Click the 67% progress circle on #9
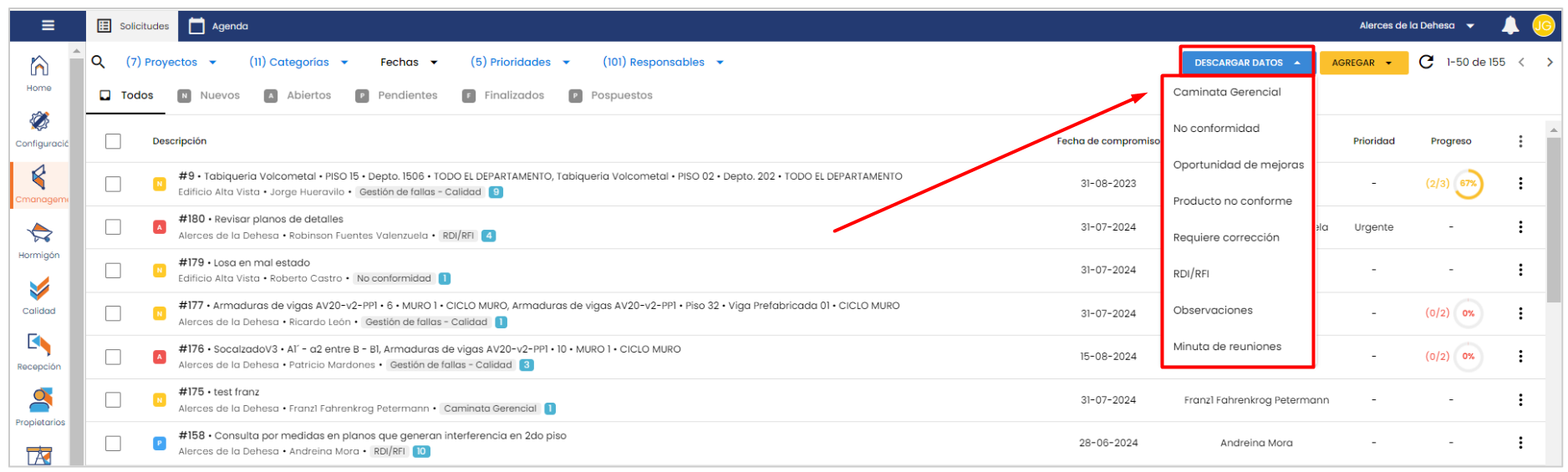 coord(1468,184)
